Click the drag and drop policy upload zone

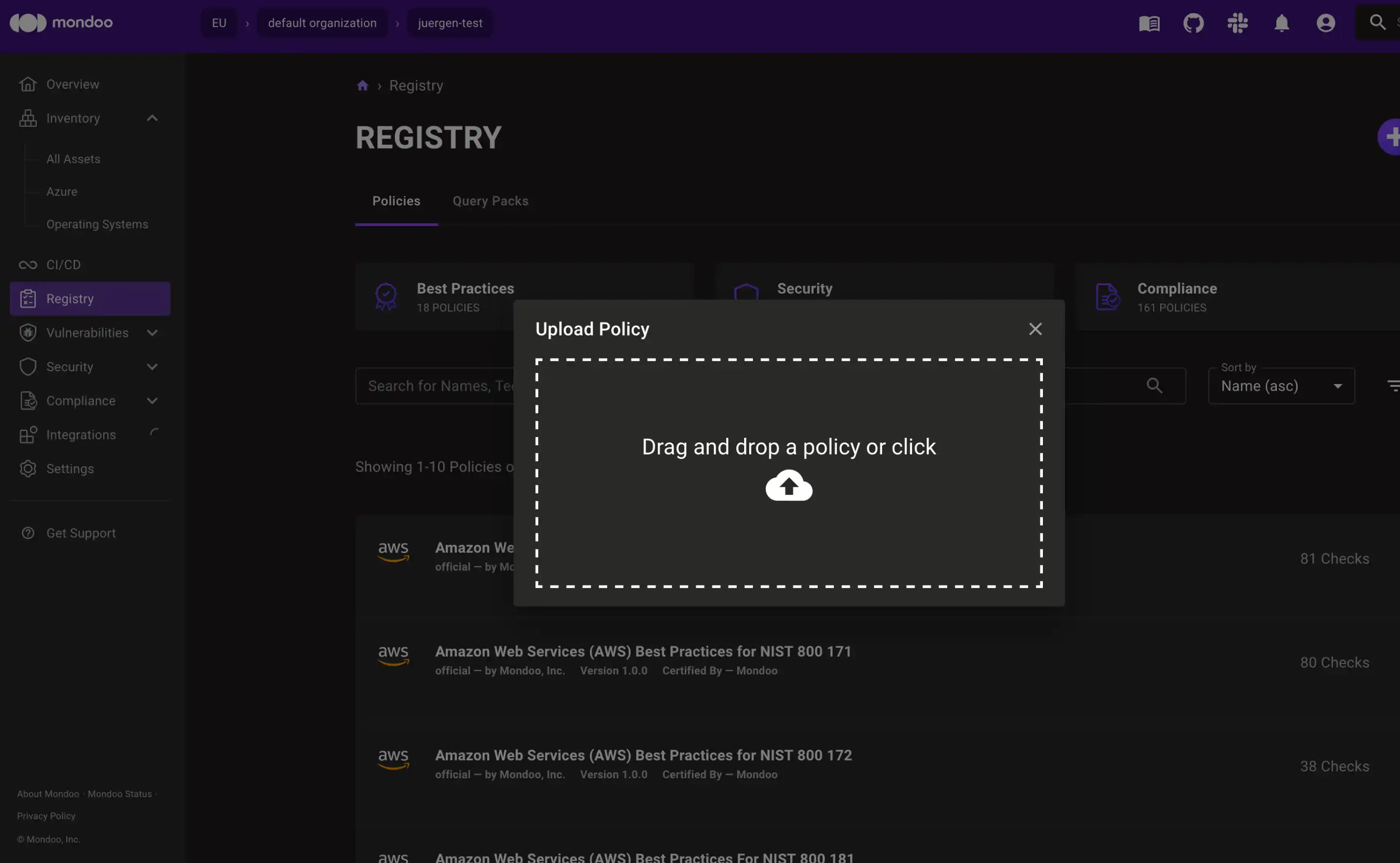[788, 473]
